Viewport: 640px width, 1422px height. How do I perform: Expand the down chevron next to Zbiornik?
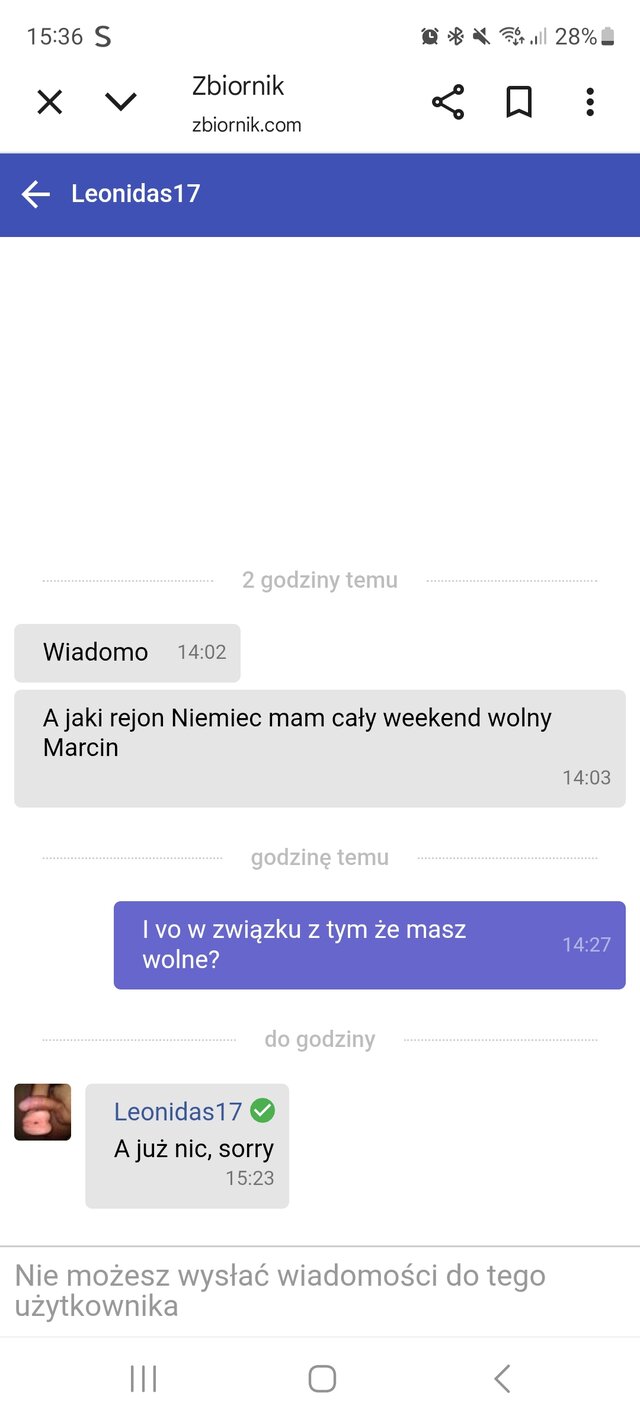click(x=120, y=102)
